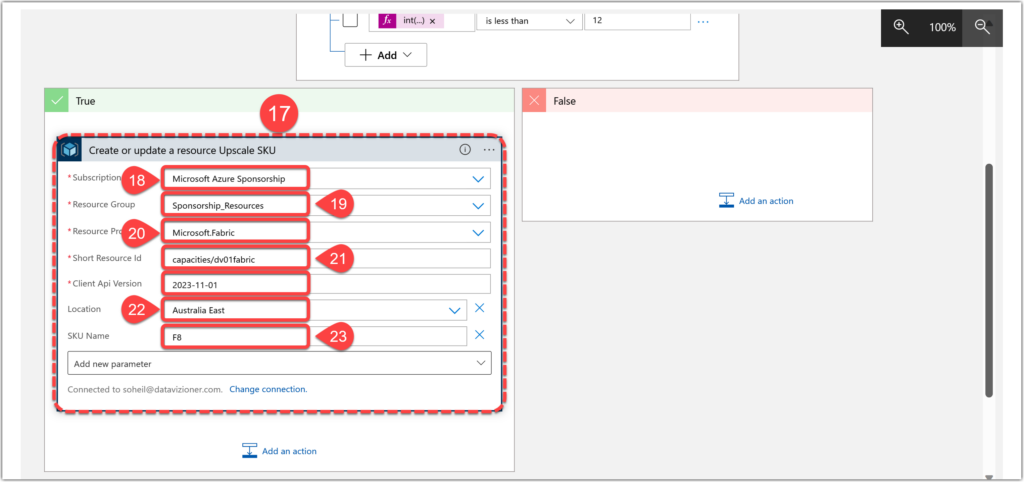
Task: Expand the Location dropdown
Action: click(455, 311)
